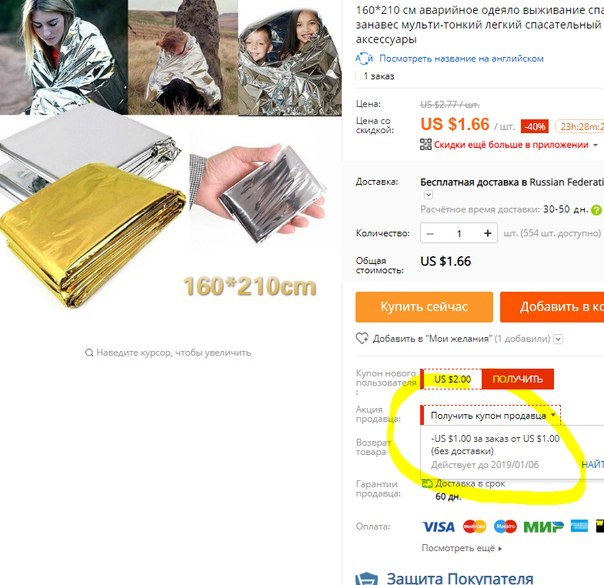Expand the wishlist list dropdown arrow
The width and height of the screenshot is (604, 585).
click(558, 339)
